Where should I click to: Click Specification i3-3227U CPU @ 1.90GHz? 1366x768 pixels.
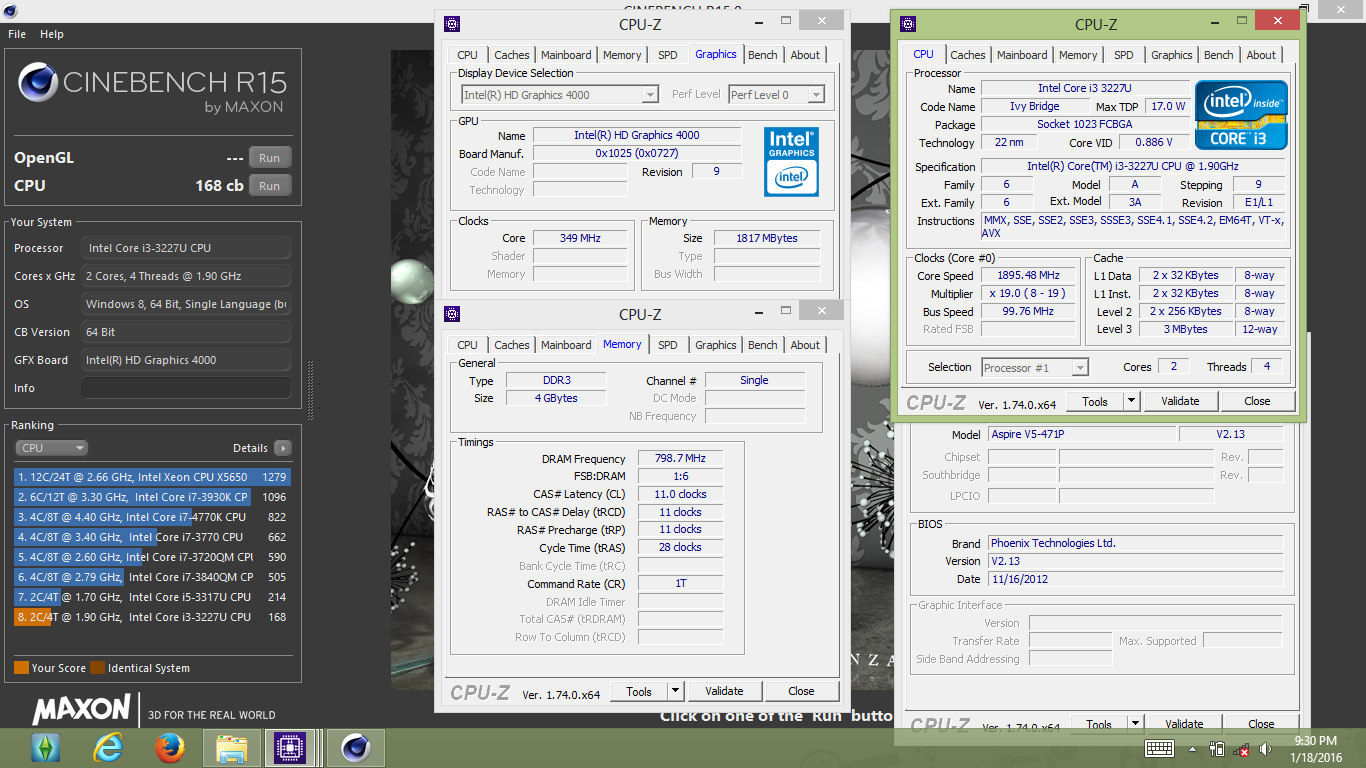point(1132,167)
